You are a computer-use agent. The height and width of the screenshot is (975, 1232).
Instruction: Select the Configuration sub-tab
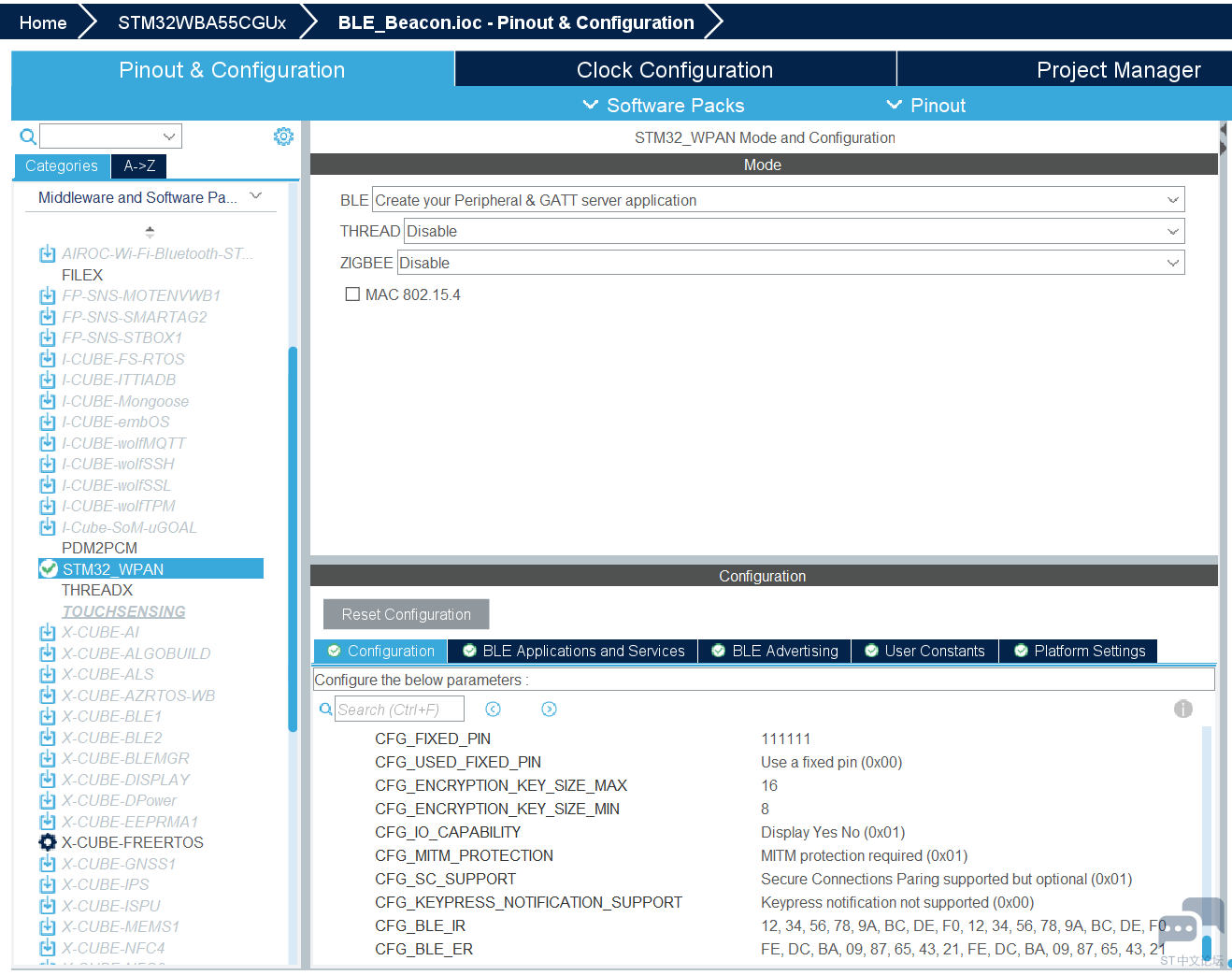[380, 651]
